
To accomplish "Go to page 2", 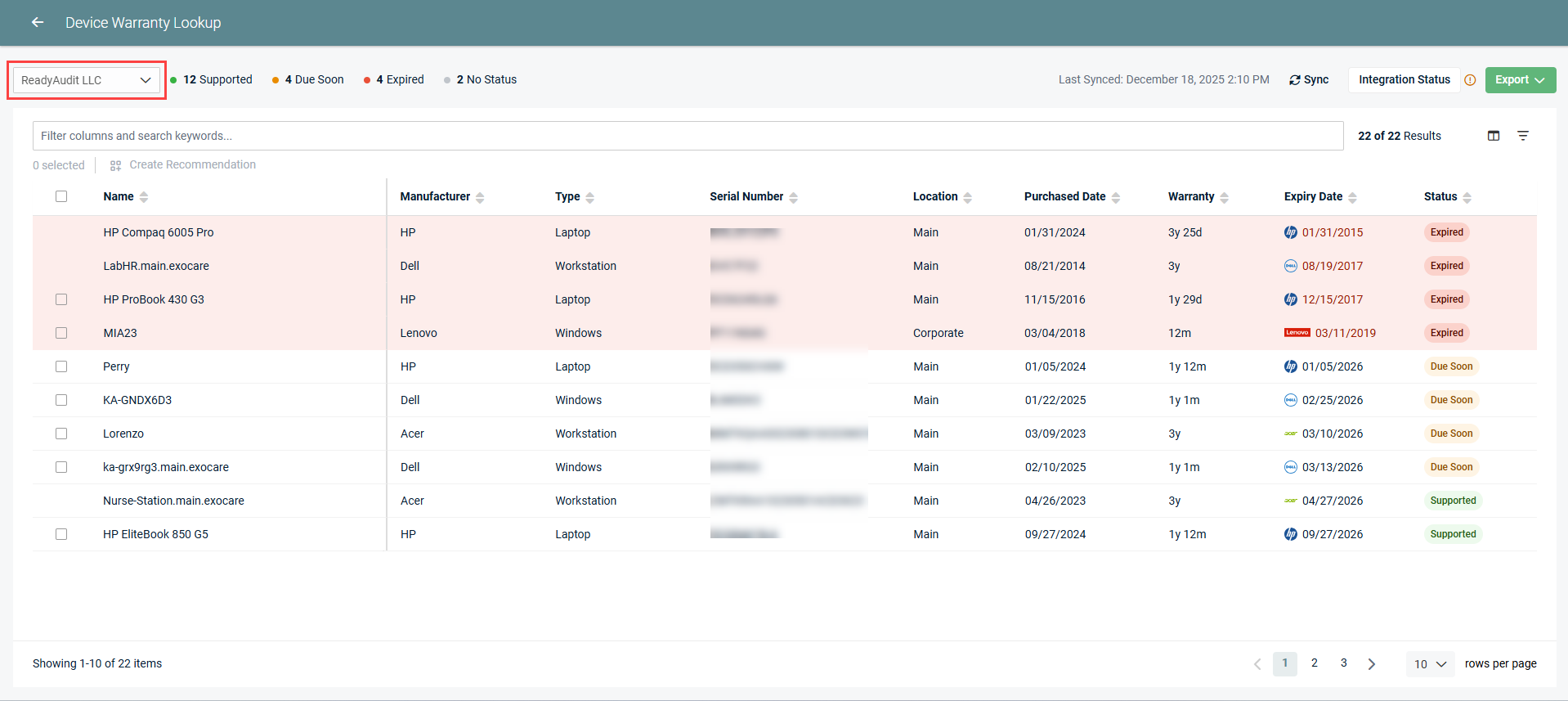I will tap(1315, 663).
